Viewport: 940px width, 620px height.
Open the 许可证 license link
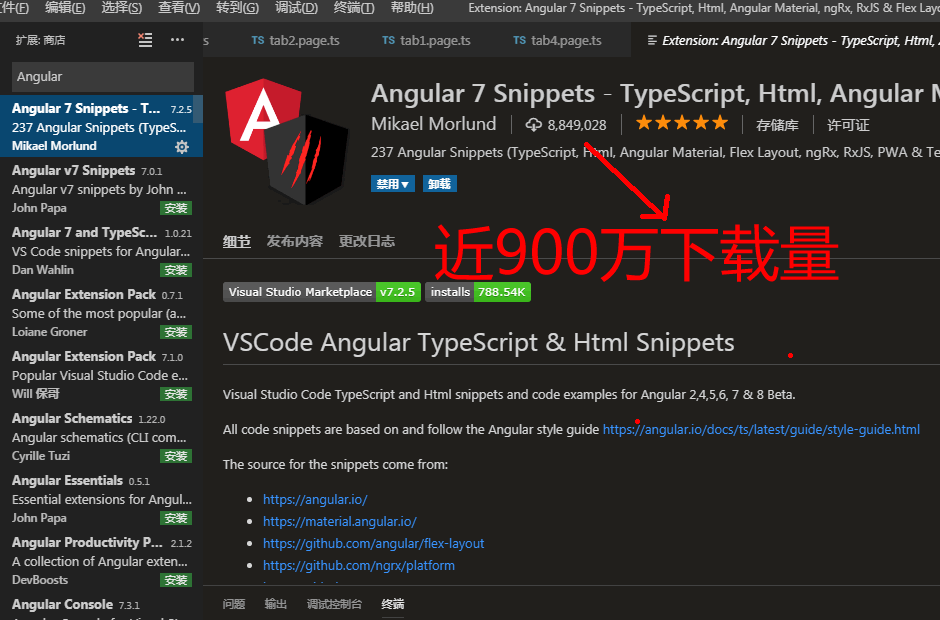coord(848,125)
